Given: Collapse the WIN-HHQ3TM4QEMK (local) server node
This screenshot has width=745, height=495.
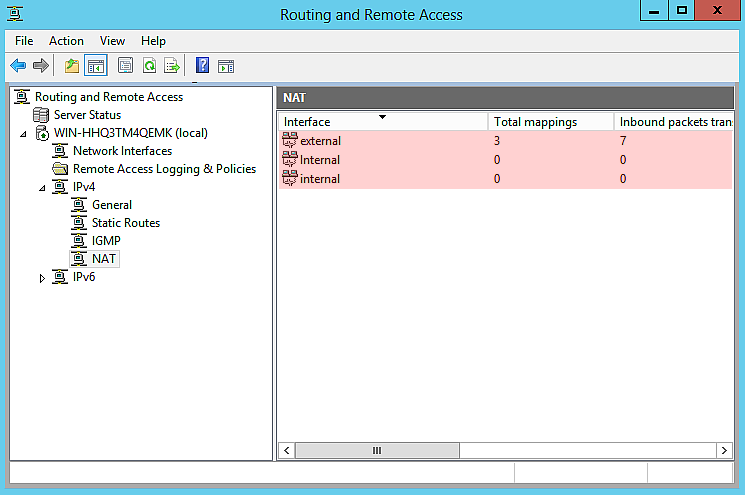Looking at the screenshot, I should pyautogui.click(x=23, y=133).
